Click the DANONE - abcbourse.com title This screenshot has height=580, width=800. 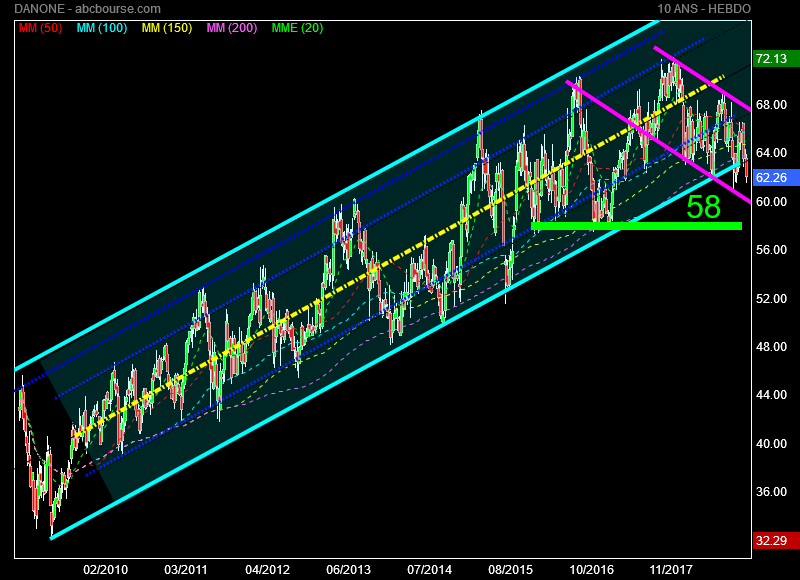click(87, 9)
